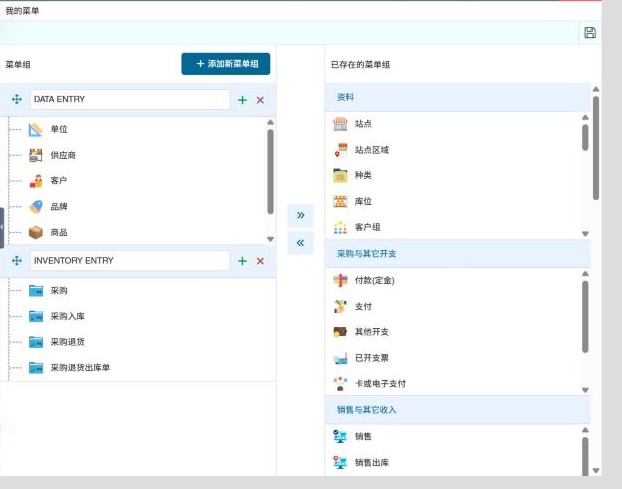
Task: Select the 卡或电子支付 icon
Action: point(340,384)
